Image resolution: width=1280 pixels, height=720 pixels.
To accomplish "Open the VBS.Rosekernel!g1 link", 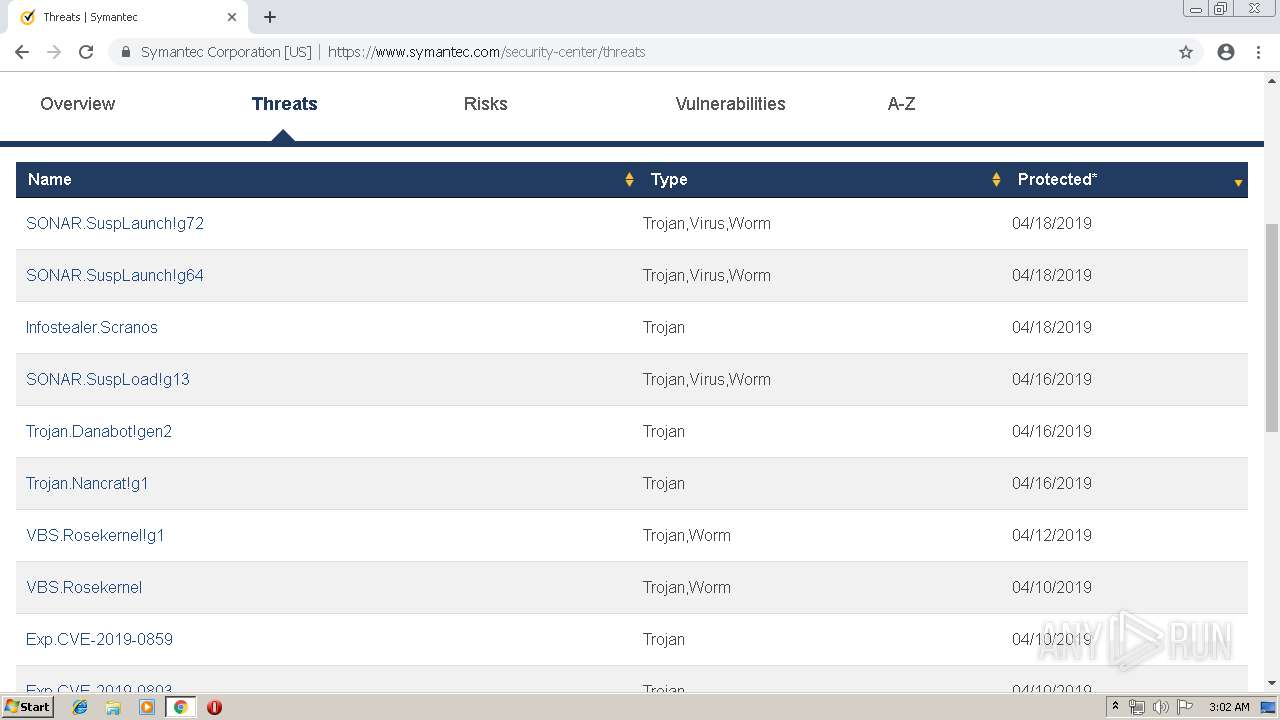I will pyautogui.click(x=95, y=535).
